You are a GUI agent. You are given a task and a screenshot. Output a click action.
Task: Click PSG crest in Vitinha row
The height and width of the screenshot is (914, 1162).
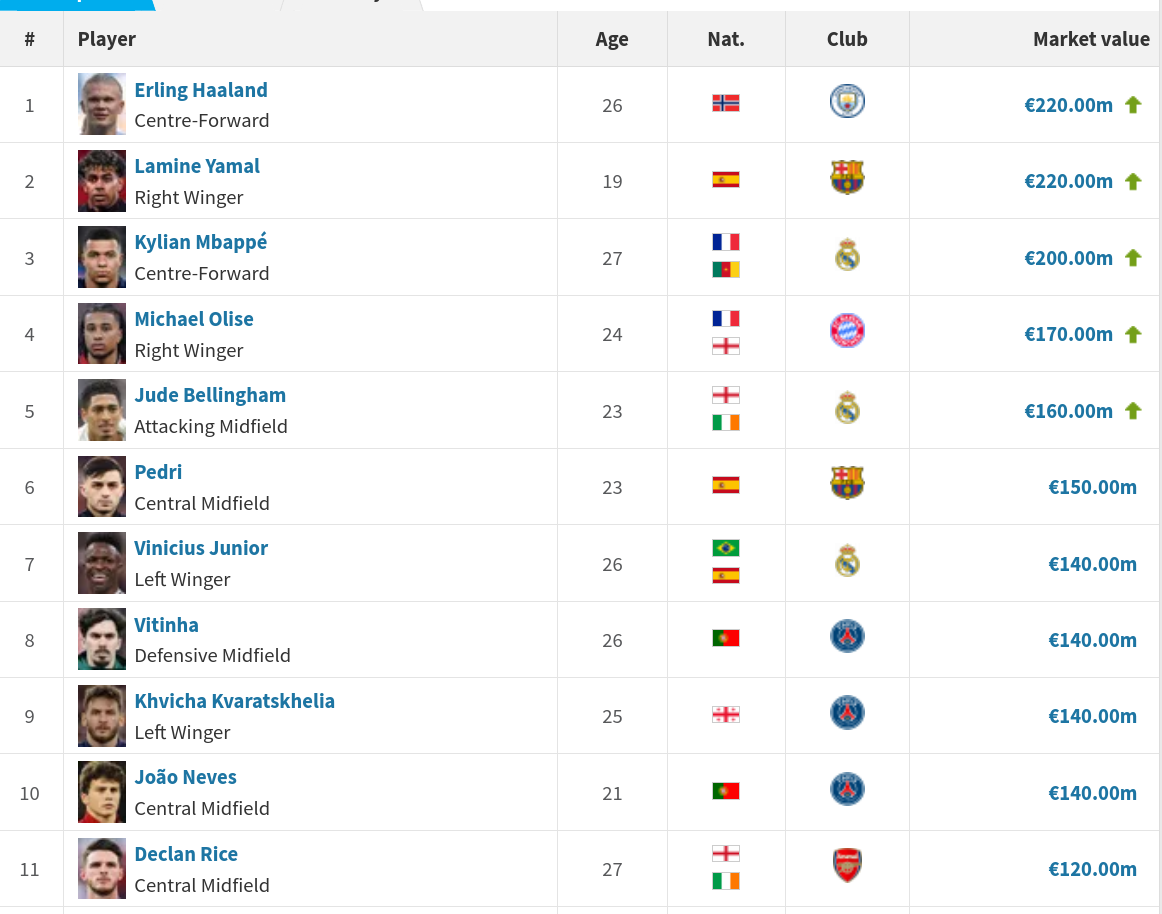coord(847,636)
